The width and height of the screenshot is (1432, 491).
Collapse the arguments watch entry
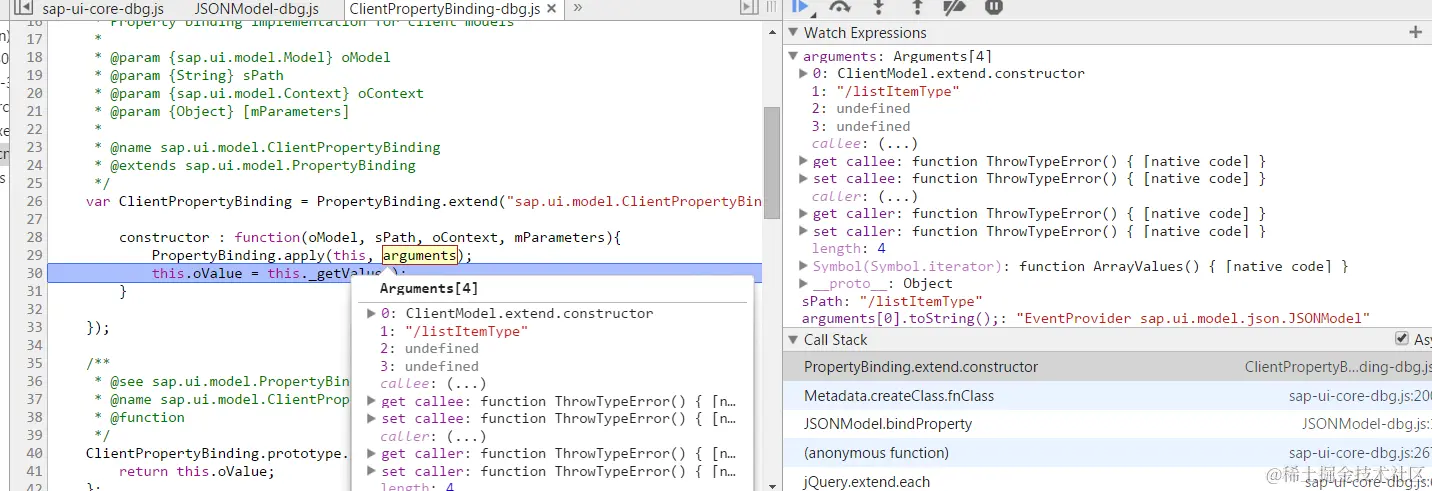point(794,56)
